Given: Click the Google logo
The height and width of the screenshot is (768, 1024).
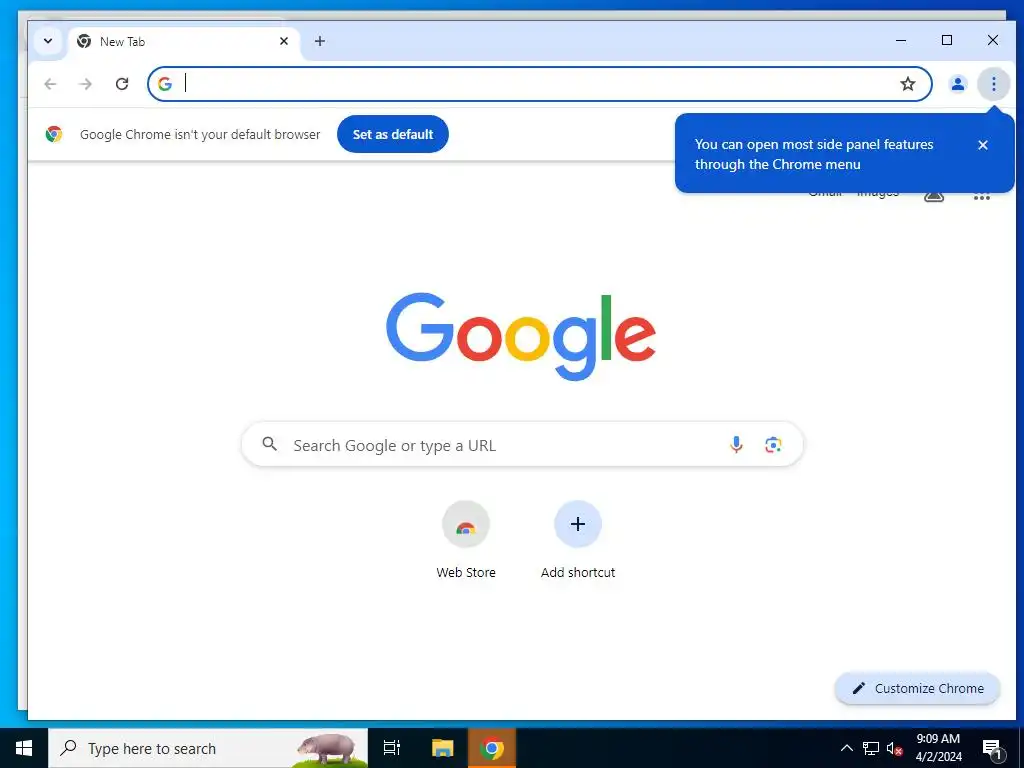Looking at the screenshot, I should [x=520, y=336].
